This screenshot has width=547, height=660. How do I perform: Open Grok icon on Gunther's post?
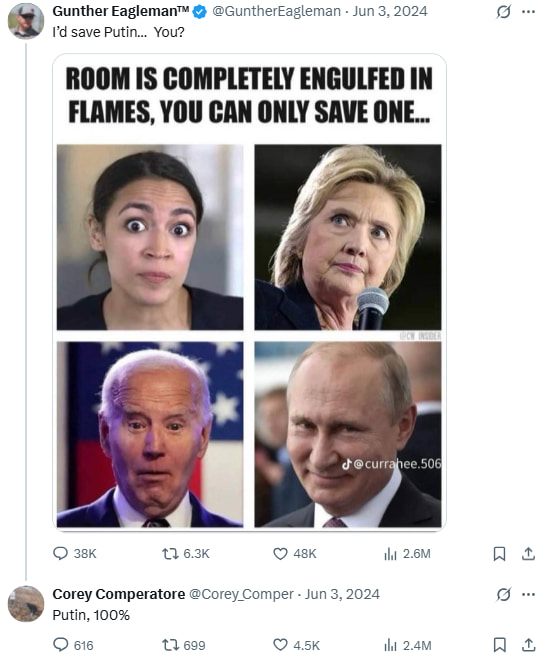click(x=504, y=12)
